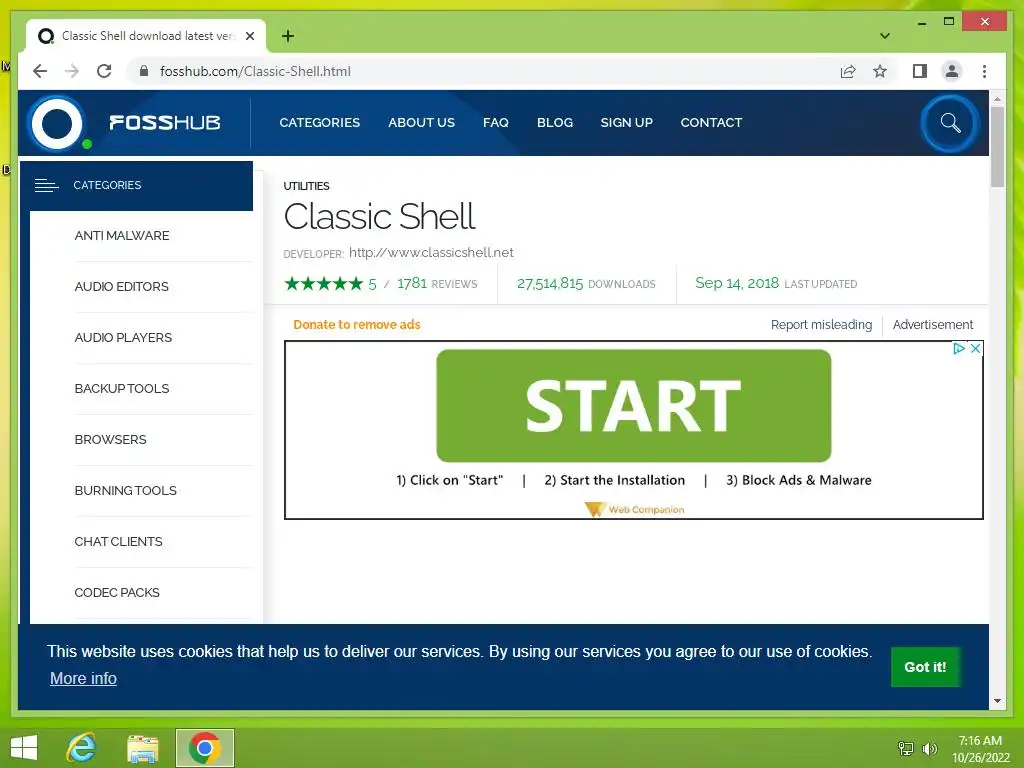Open the Chrome profile avatar
The width and height of the screenshot is (1024, 768).
click(x=952, y=71)
